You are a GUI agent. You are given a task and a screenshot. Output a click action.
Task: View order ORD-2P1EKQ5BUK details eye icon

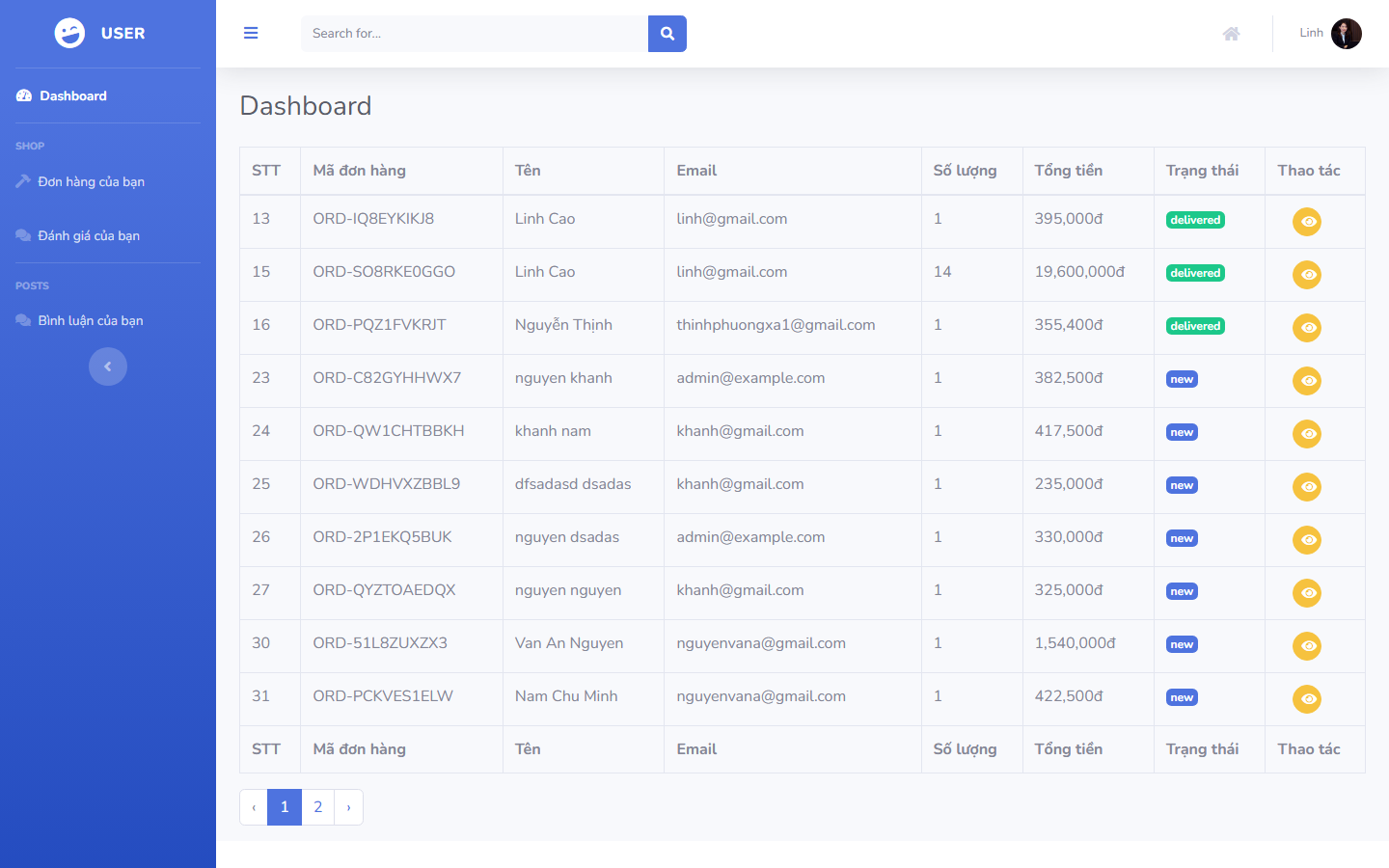(x=1307, y=540)
